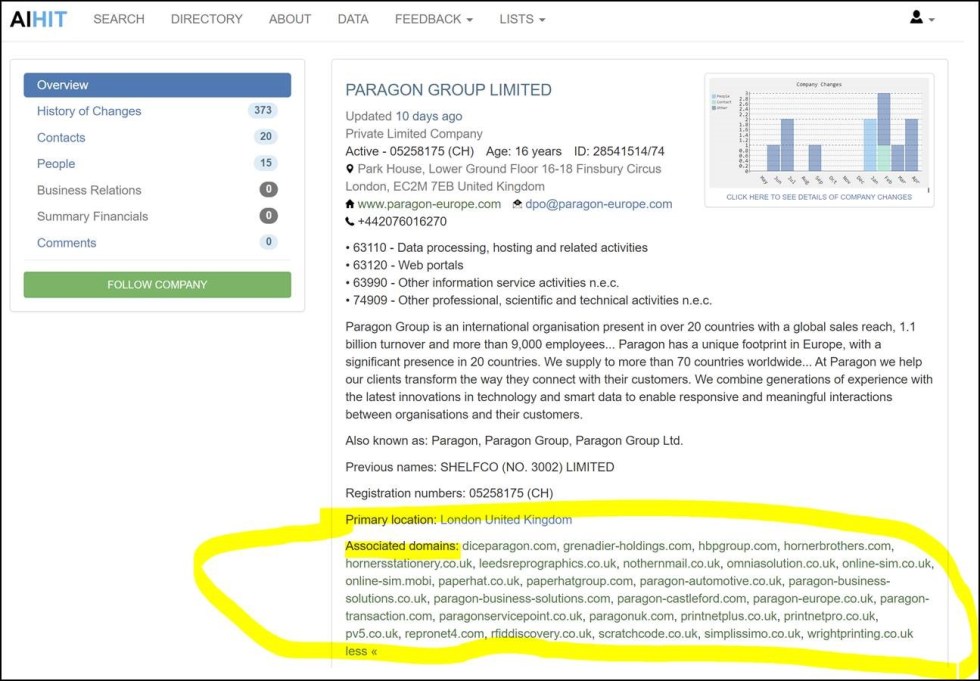Open the diceparagon.com domain link
The image size is (980, 681).
509,546
